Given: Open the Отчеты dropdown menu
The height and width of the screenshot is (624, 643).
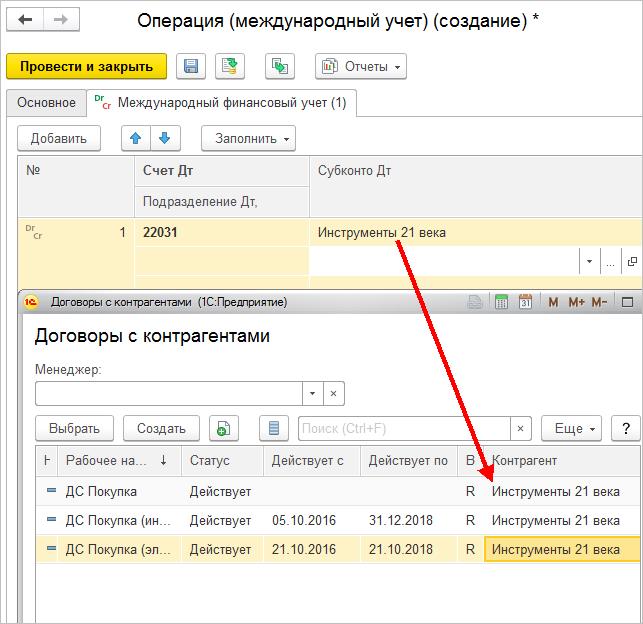Looking at the screenshot, I should pos(361,66).
